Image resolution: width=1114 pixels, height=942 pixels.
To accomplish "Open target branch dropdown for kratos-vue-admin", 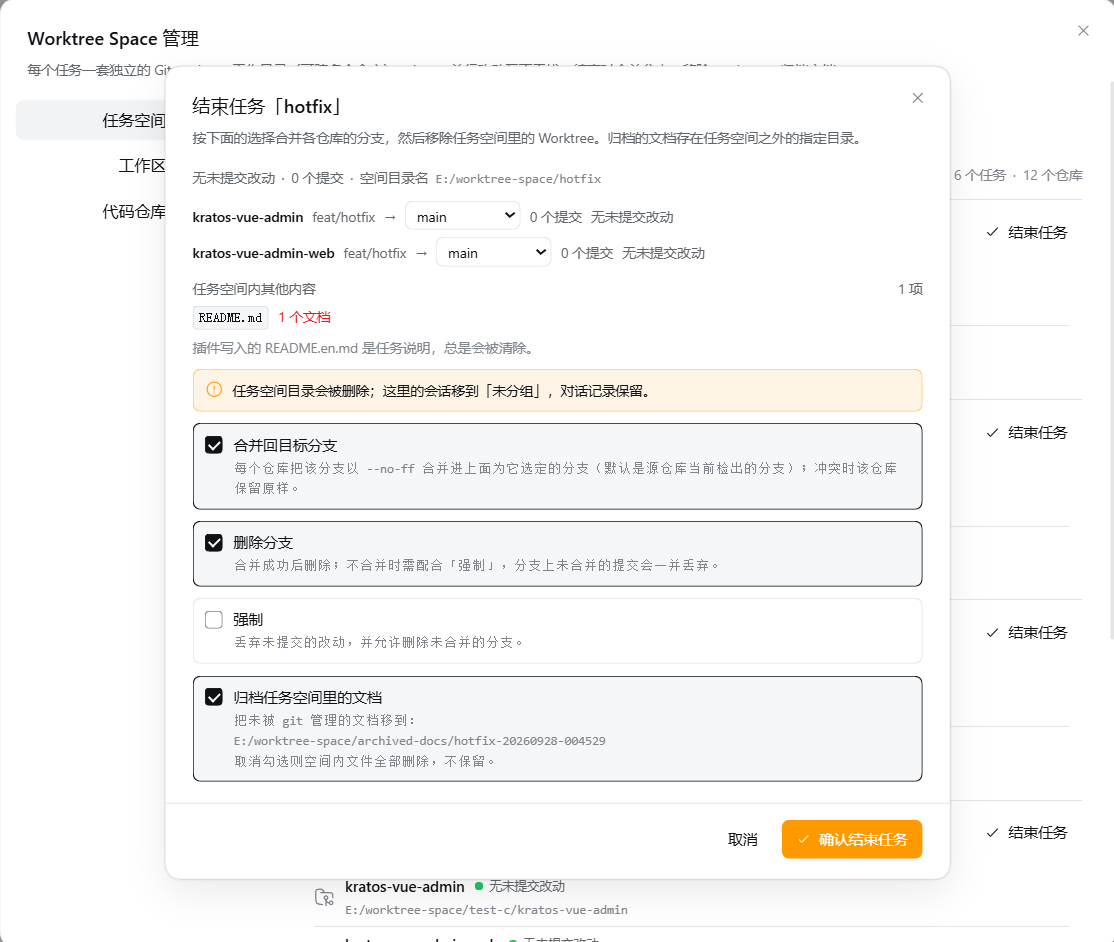I will click(x=463, y=217).
